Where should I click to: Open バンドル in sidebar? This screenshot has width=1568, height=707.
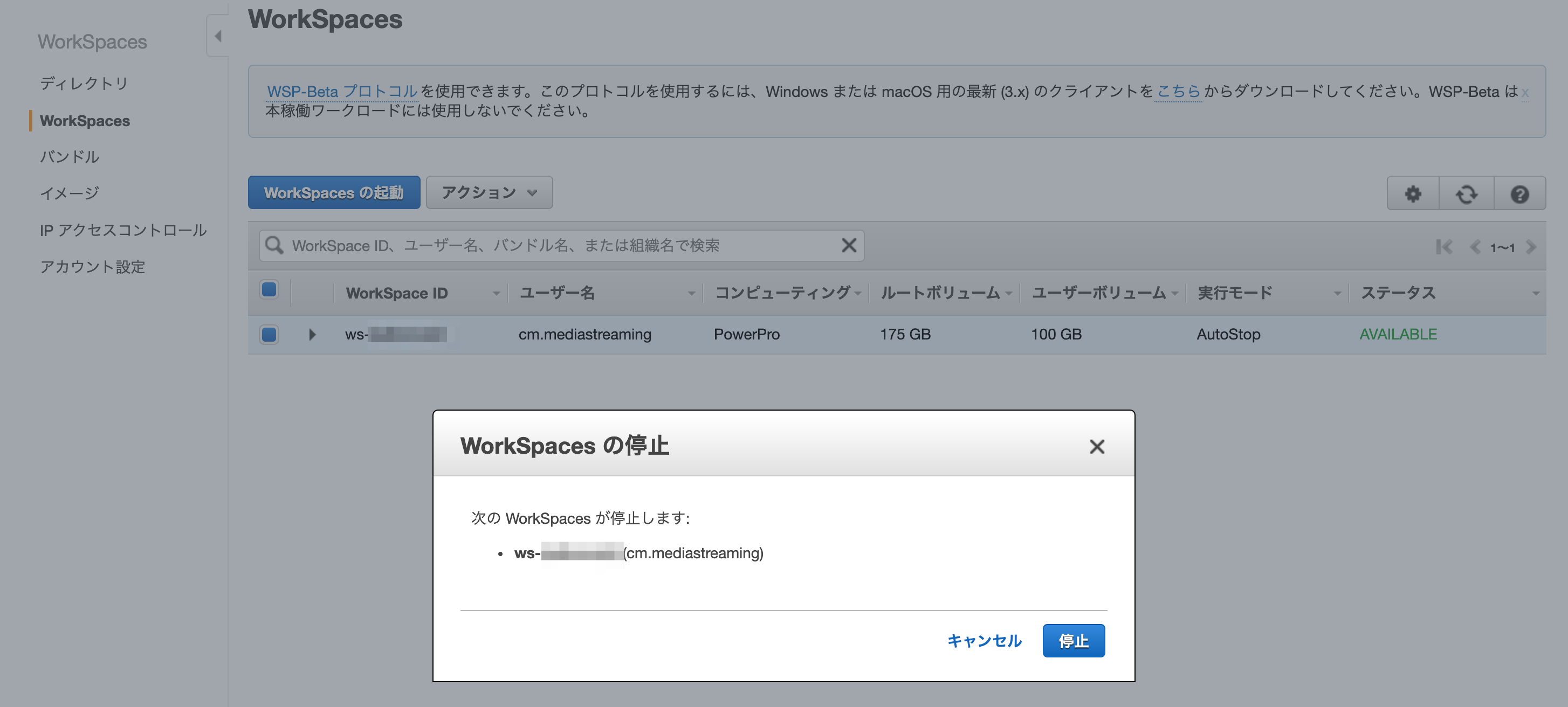coord(70,156)
